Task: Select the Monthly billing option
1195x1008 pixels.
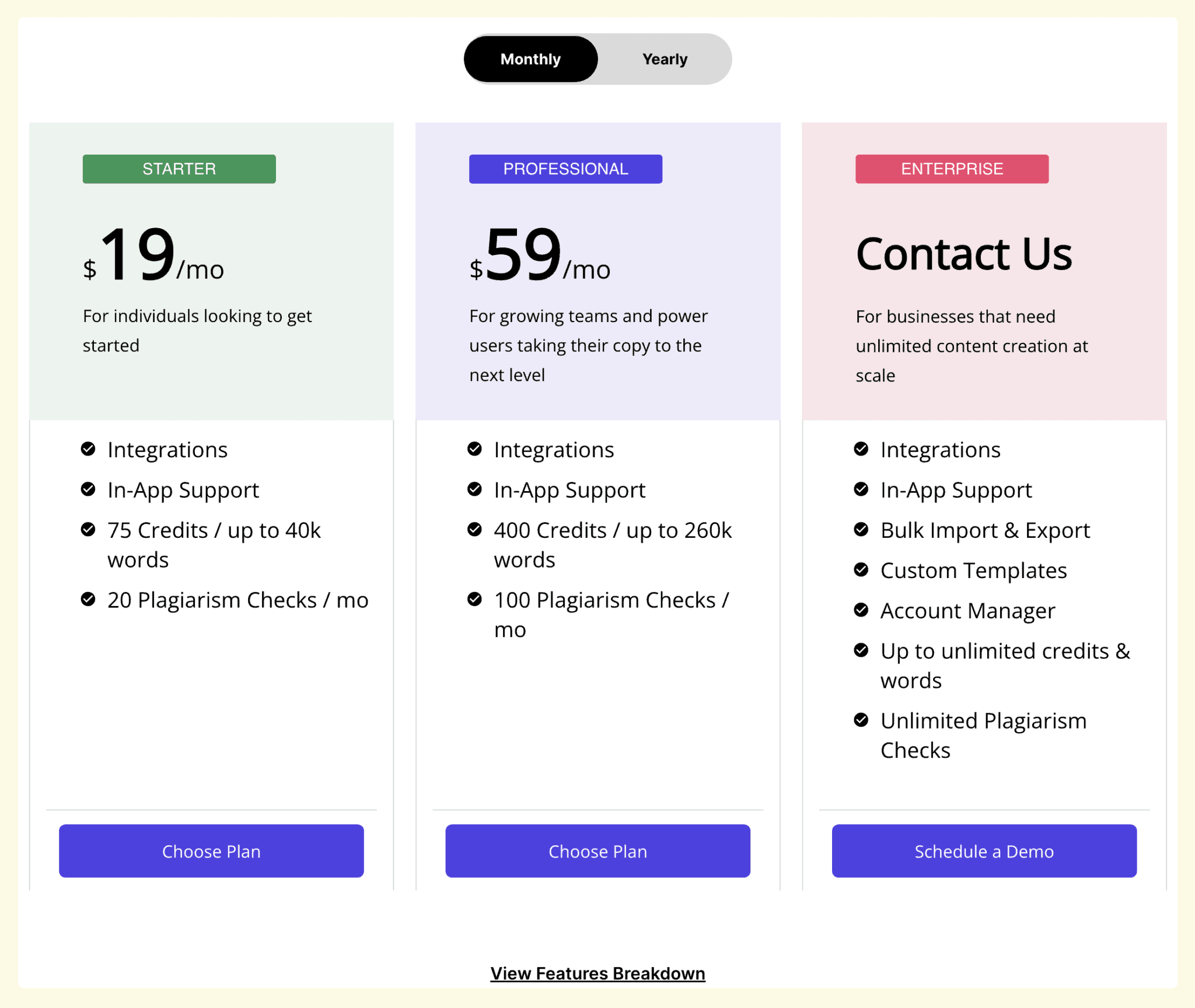Action: pos(530,58)
